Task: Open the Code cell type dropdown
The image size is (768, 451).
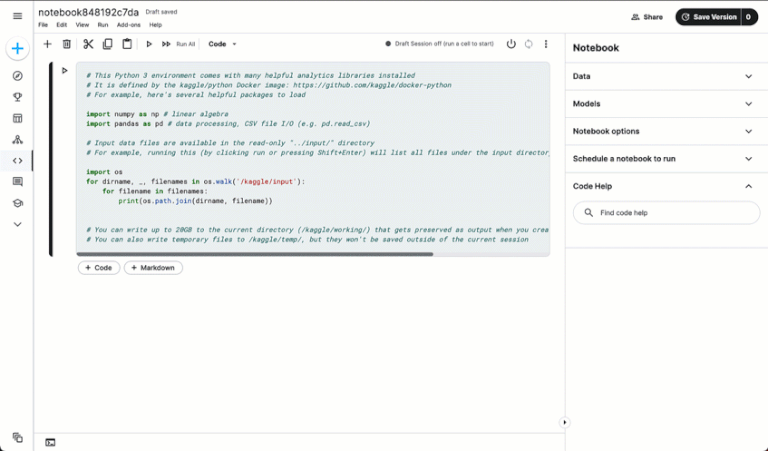Action: [222, 44]
